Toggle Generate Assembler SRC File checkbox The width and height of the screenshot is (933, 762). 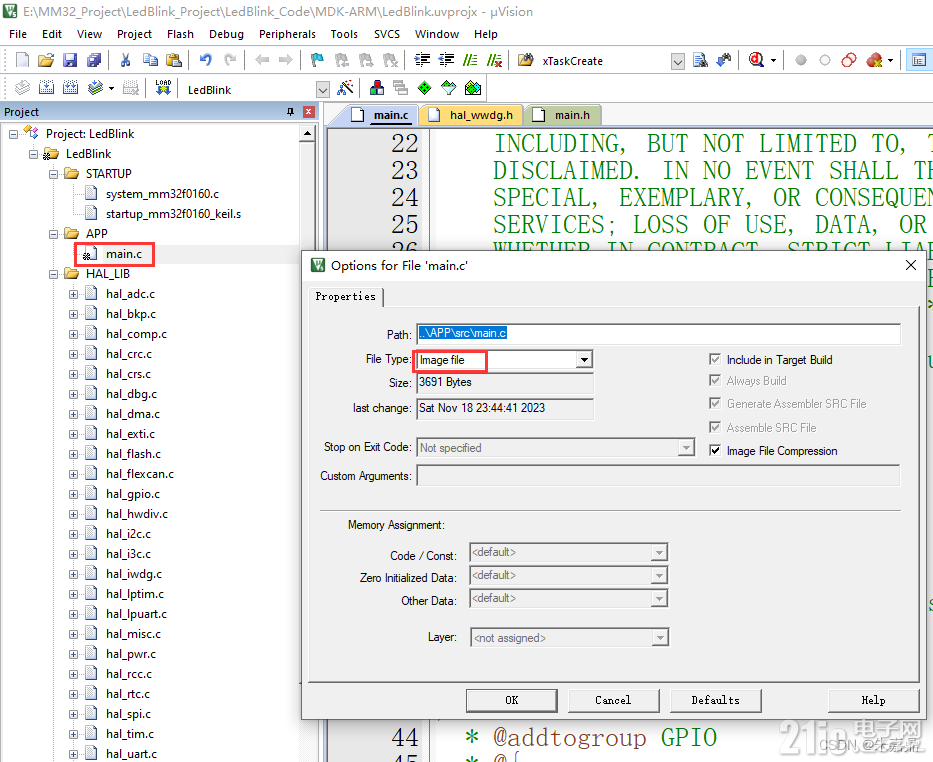point(715,403)
